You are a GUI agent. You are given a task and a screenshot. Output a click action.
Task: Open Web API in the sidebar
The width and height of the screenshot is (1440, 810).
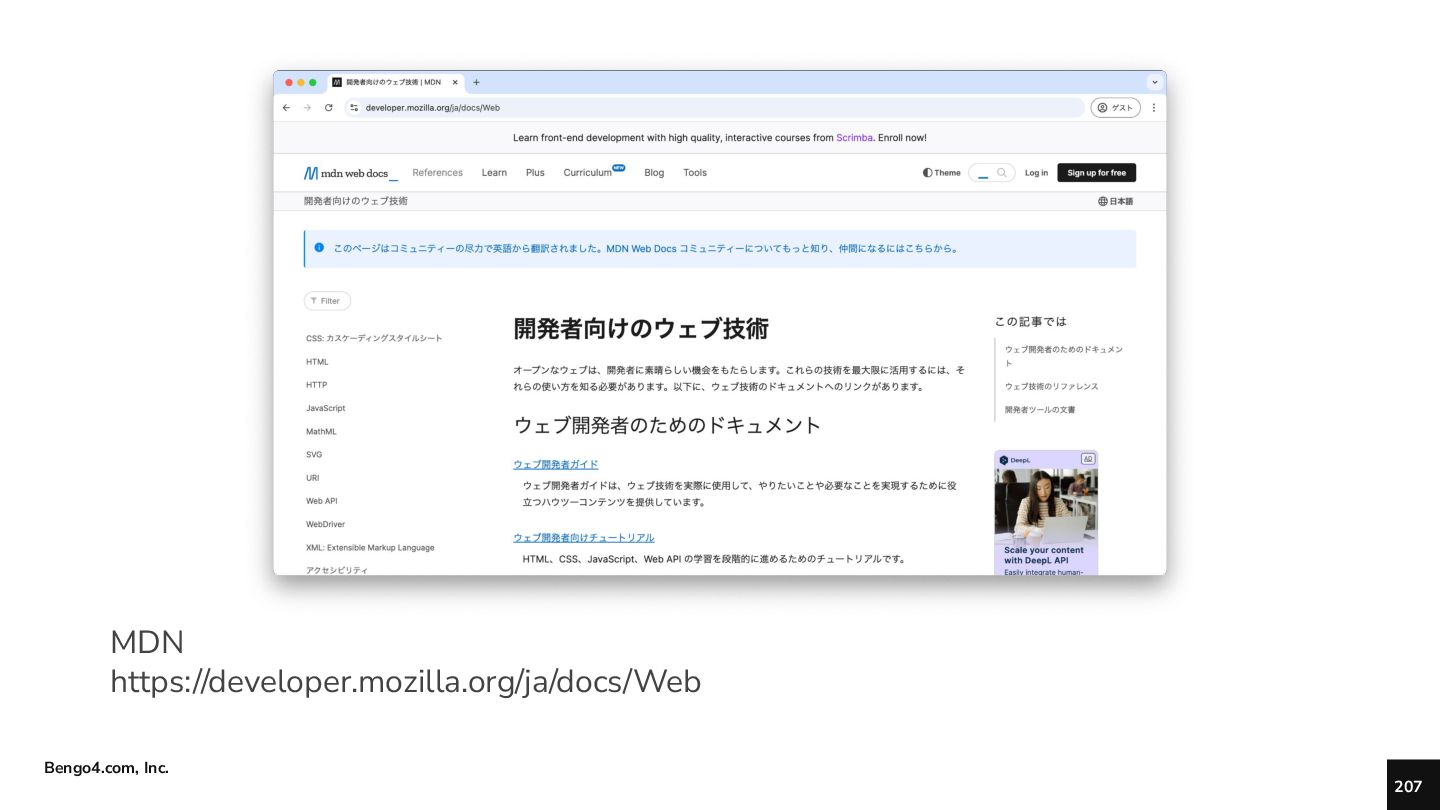pos(322,501)
